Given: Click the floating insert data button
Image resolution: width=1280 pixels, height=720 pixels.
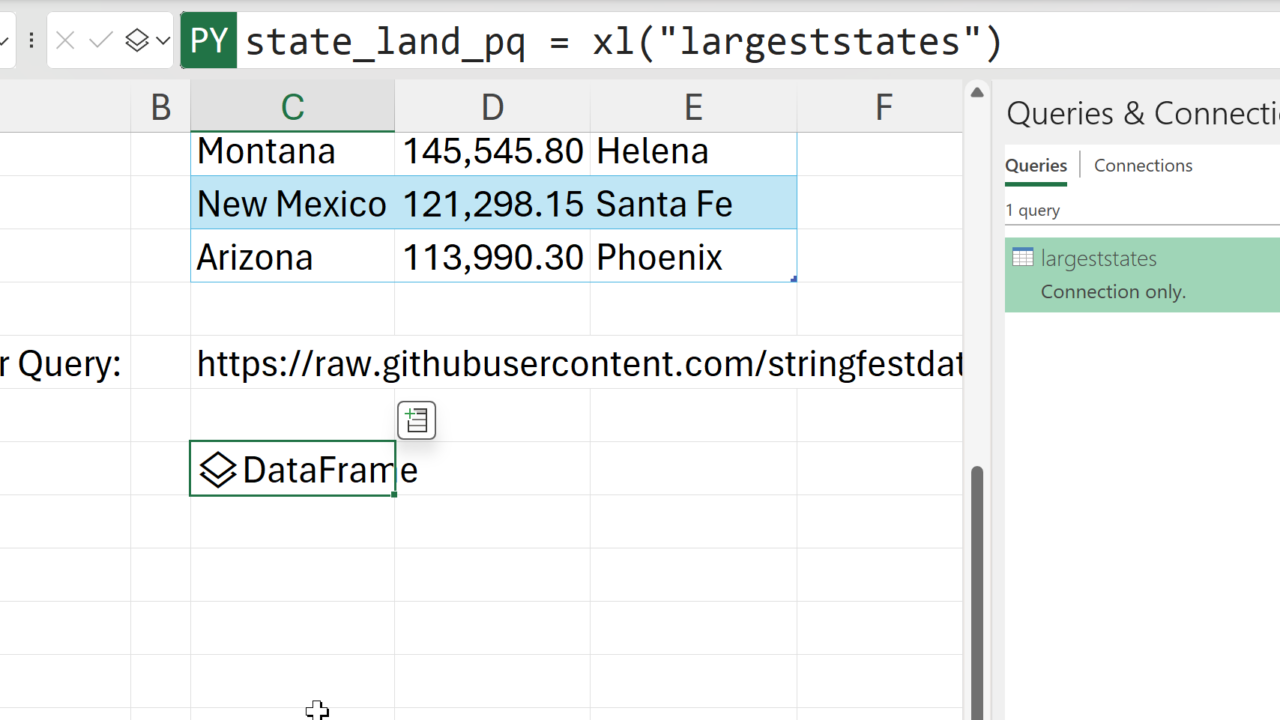Looking at the screenshot, I should point(416,420).
